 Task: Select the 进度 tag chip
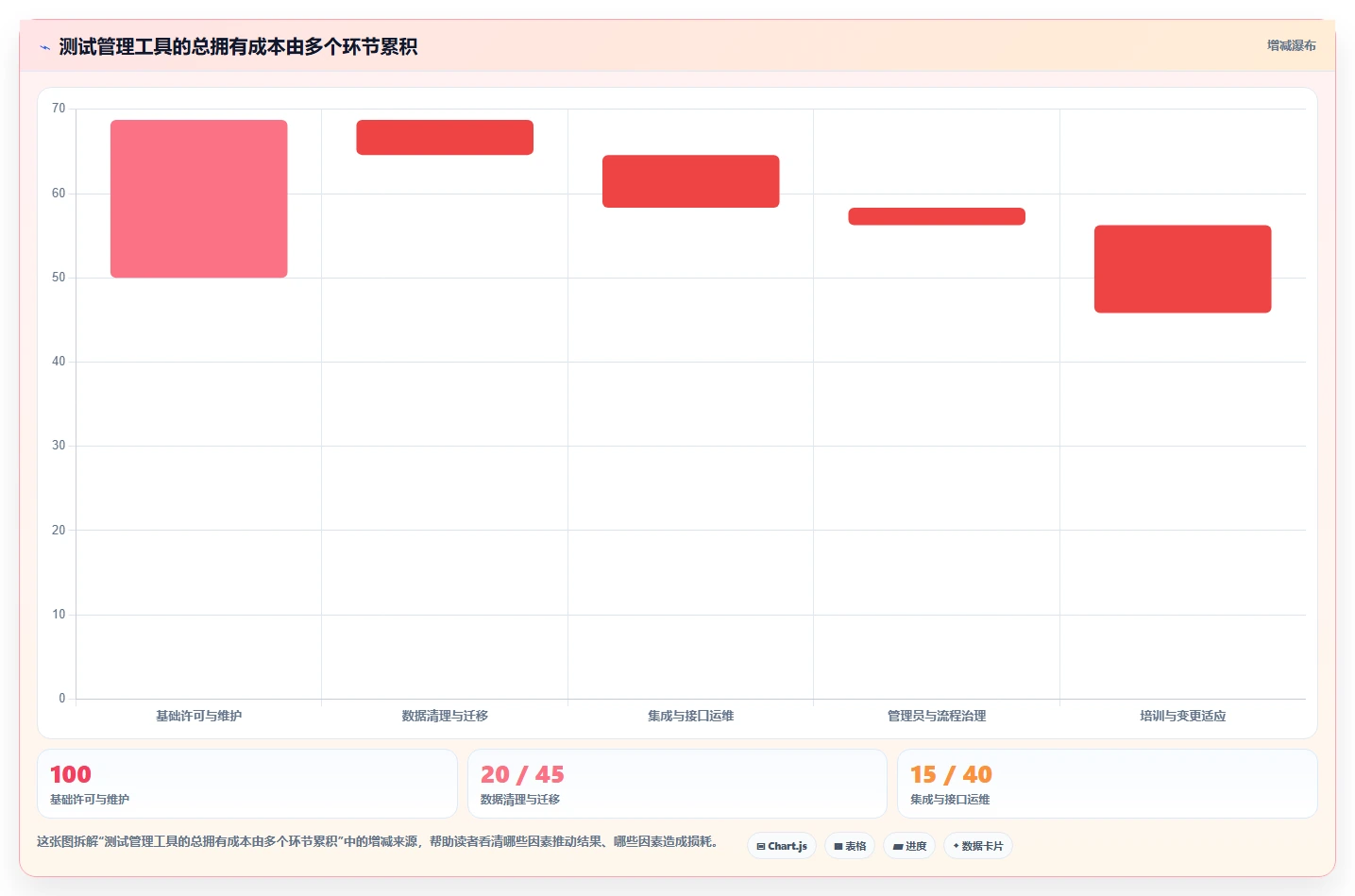click(x=909, y=846)
